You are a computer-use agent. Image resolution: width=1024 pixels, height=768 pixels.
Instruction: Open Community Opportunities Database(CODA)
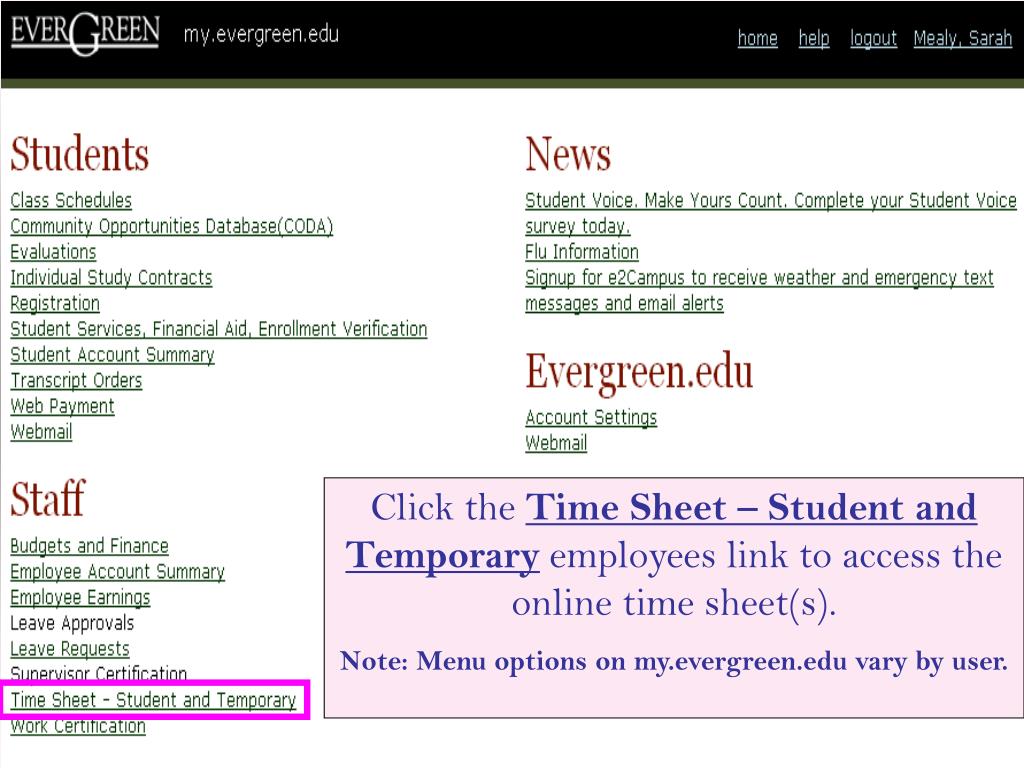point(172,226)
